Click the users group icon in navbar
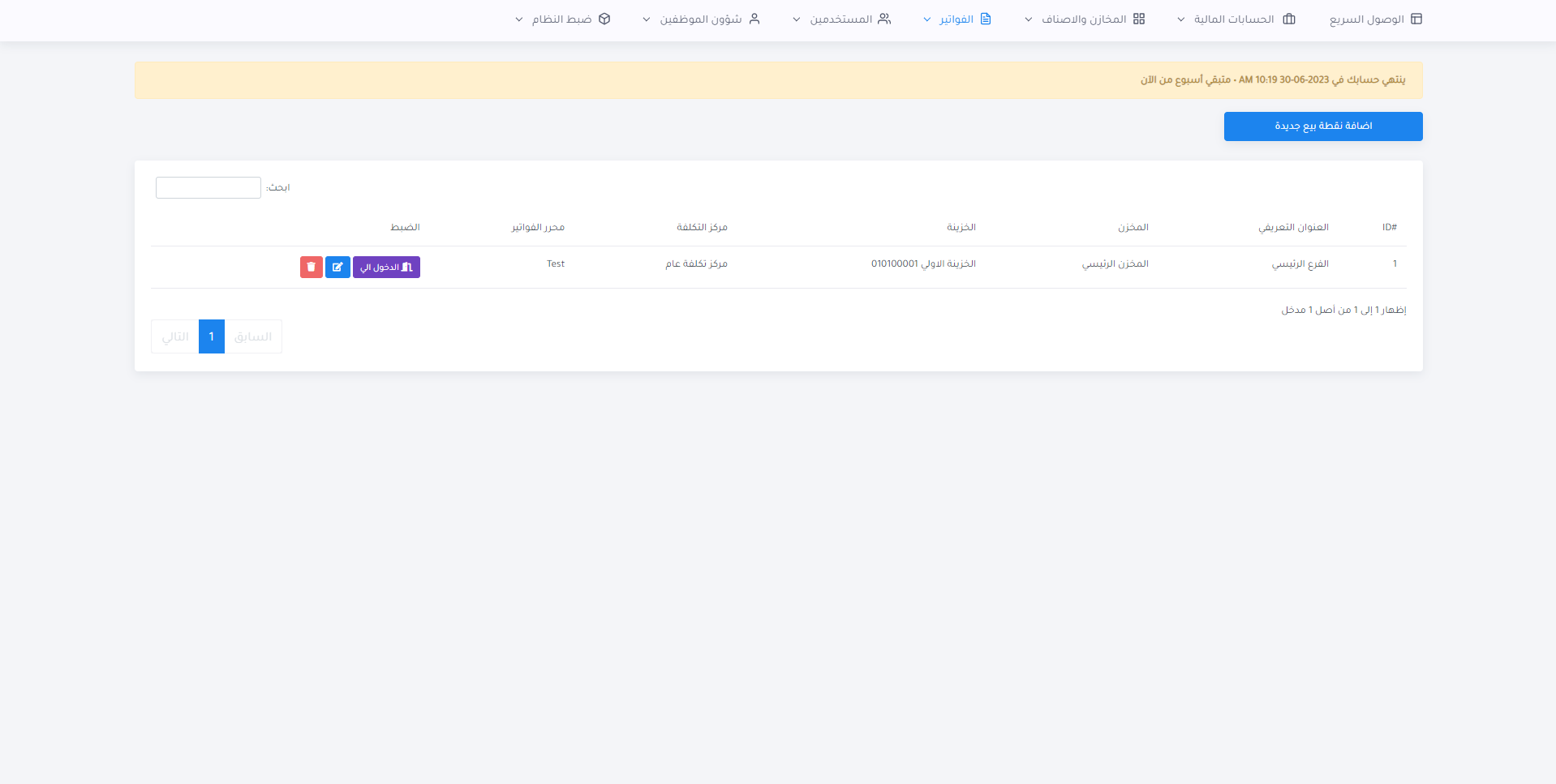 click(x=884, y=19)
